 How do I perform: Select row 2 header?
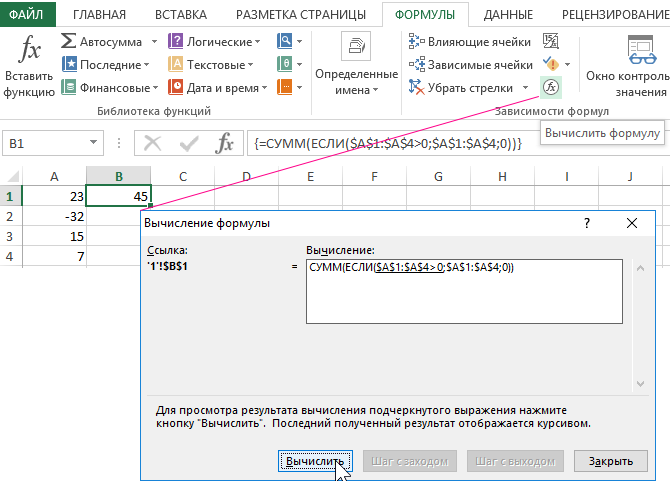(x=10, y=216)
